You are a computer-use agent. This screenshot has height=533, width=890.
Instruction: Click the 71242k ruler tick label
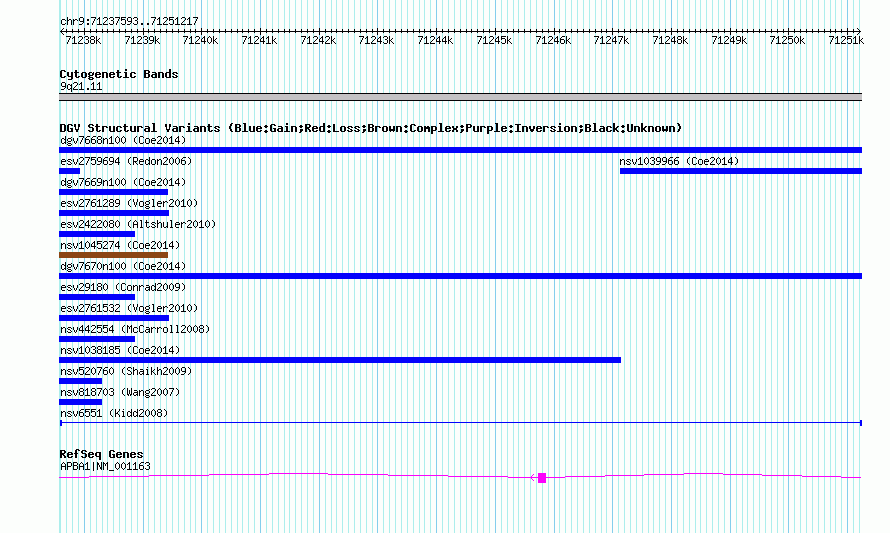click(318, 40)
